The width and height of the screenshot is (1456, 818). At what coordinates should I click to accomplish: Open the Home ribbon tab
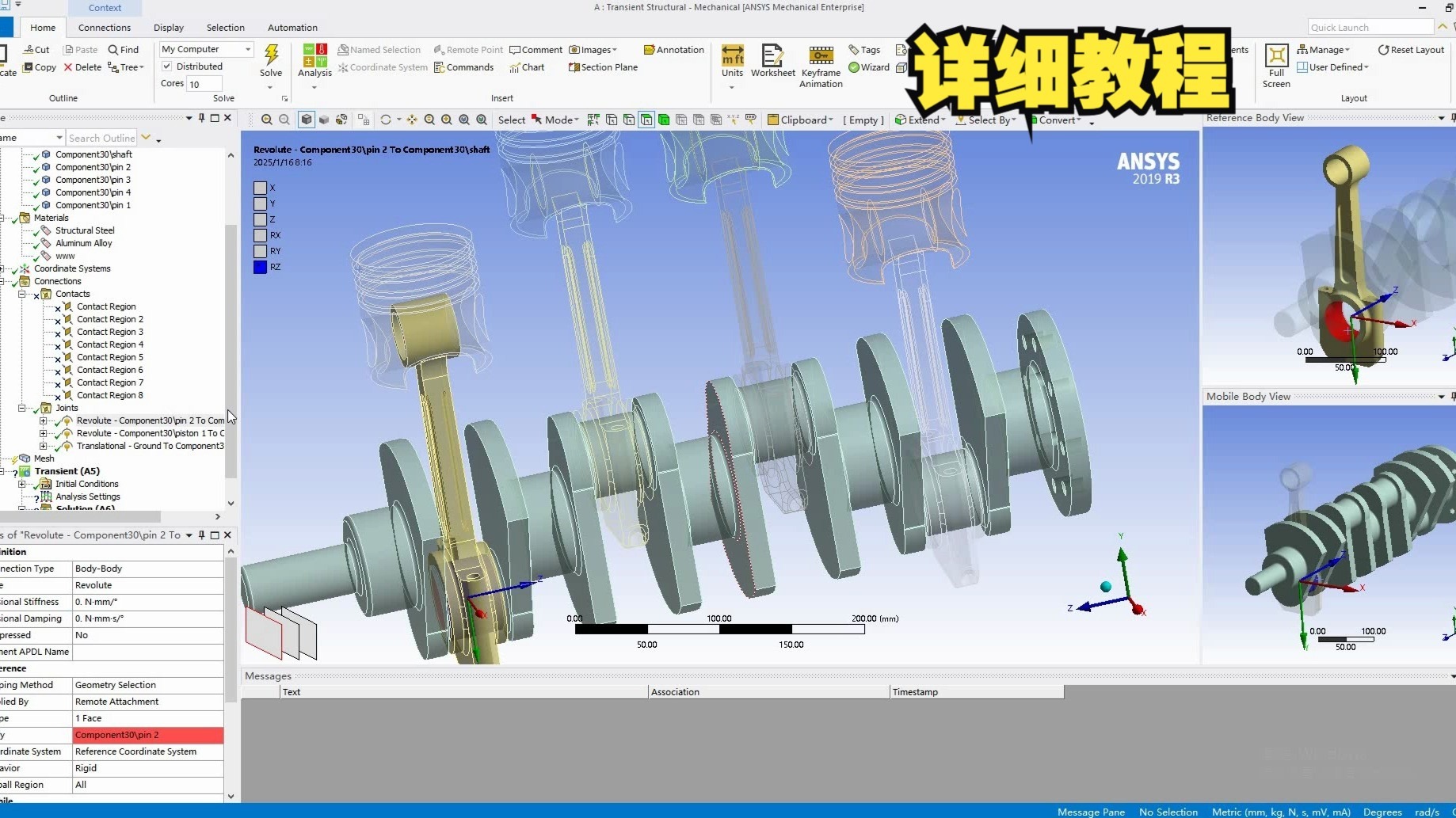[x=43, y=28]
